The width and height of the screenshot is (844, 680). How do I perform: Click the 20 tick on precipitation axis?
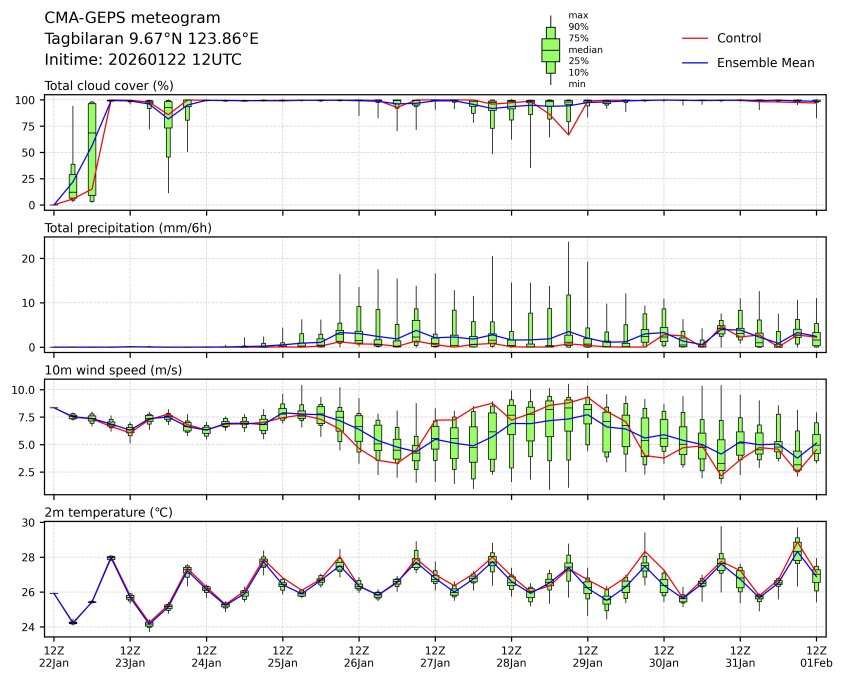click(30, 258)
